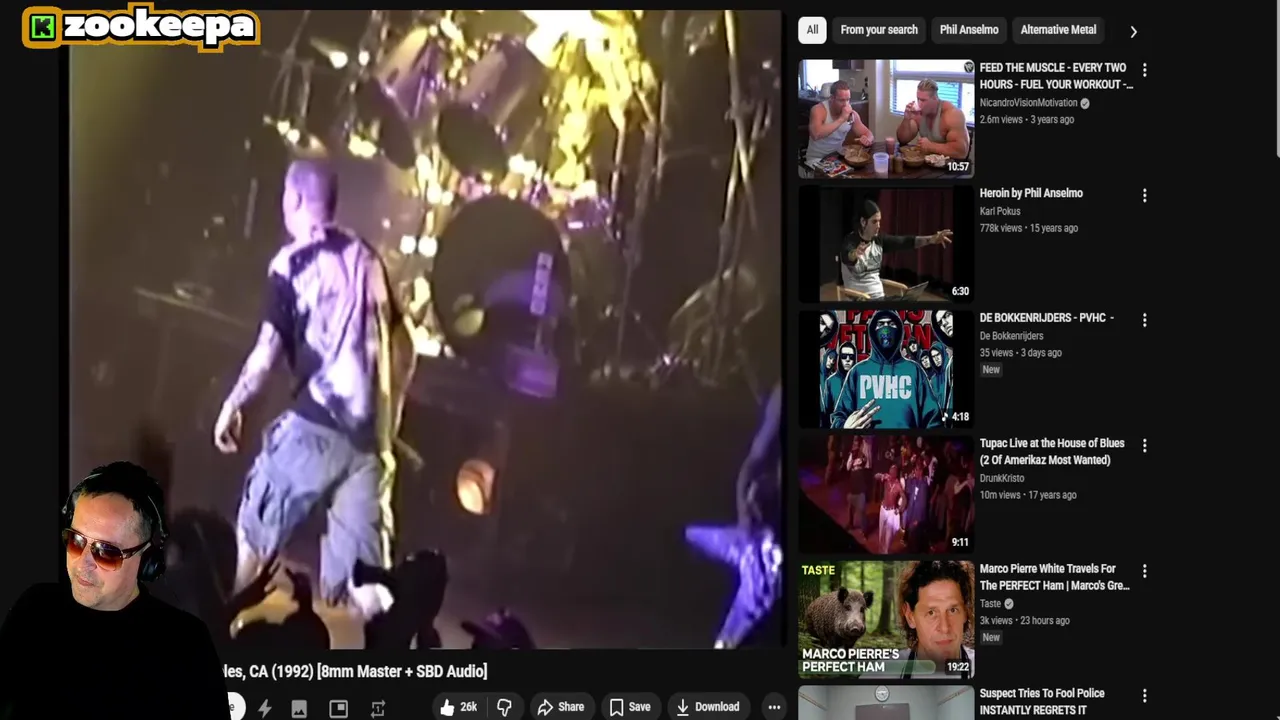Click the lightning bolt icon under the video

click(x=265, y=708)
